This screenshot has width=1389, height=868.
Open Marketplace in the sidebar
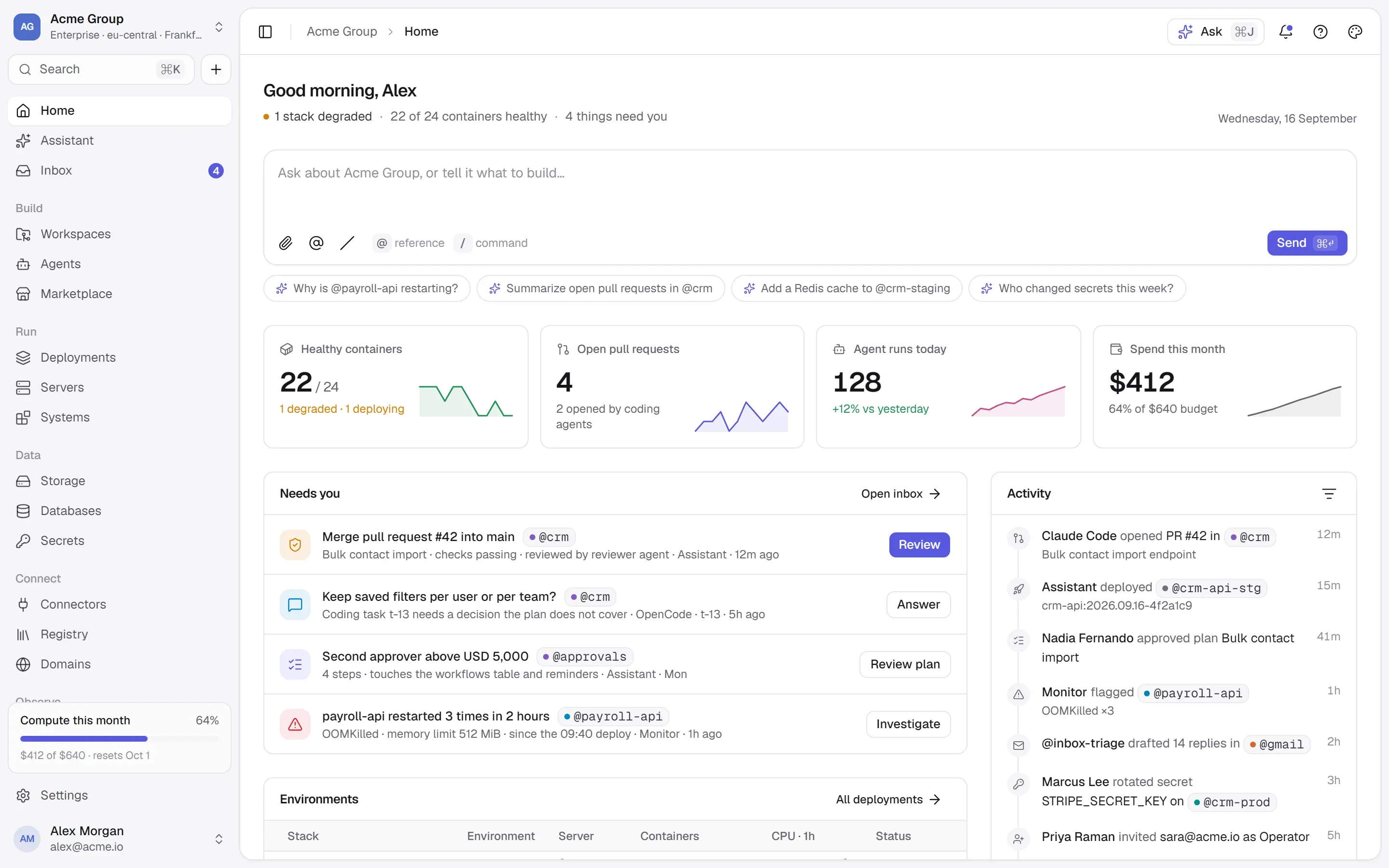click(120, 294)
